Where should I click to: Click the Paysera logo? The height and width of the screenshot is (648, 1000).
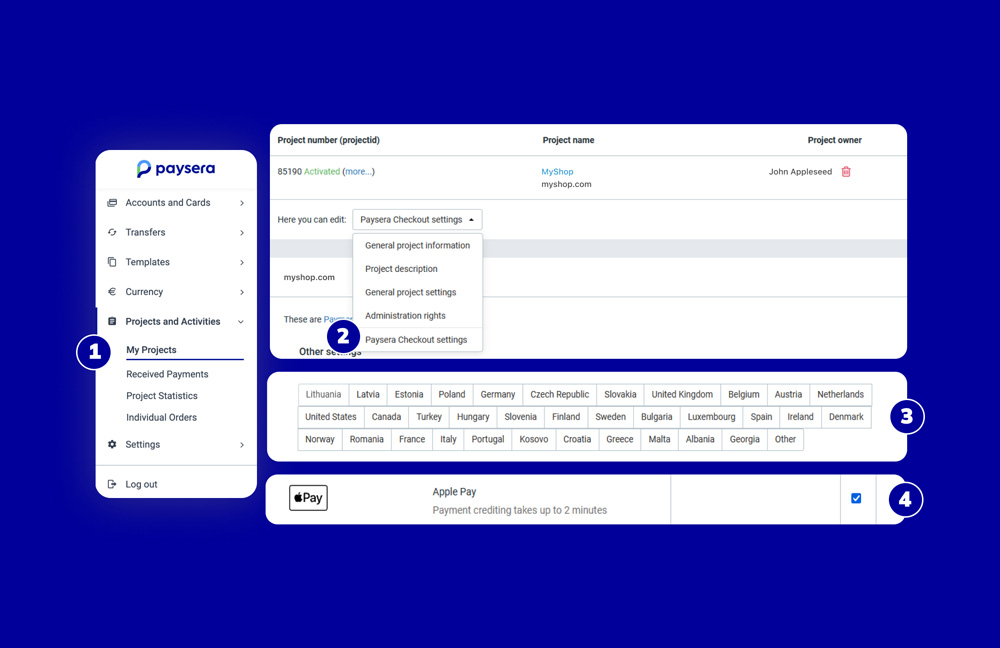[x=176, y=169]
